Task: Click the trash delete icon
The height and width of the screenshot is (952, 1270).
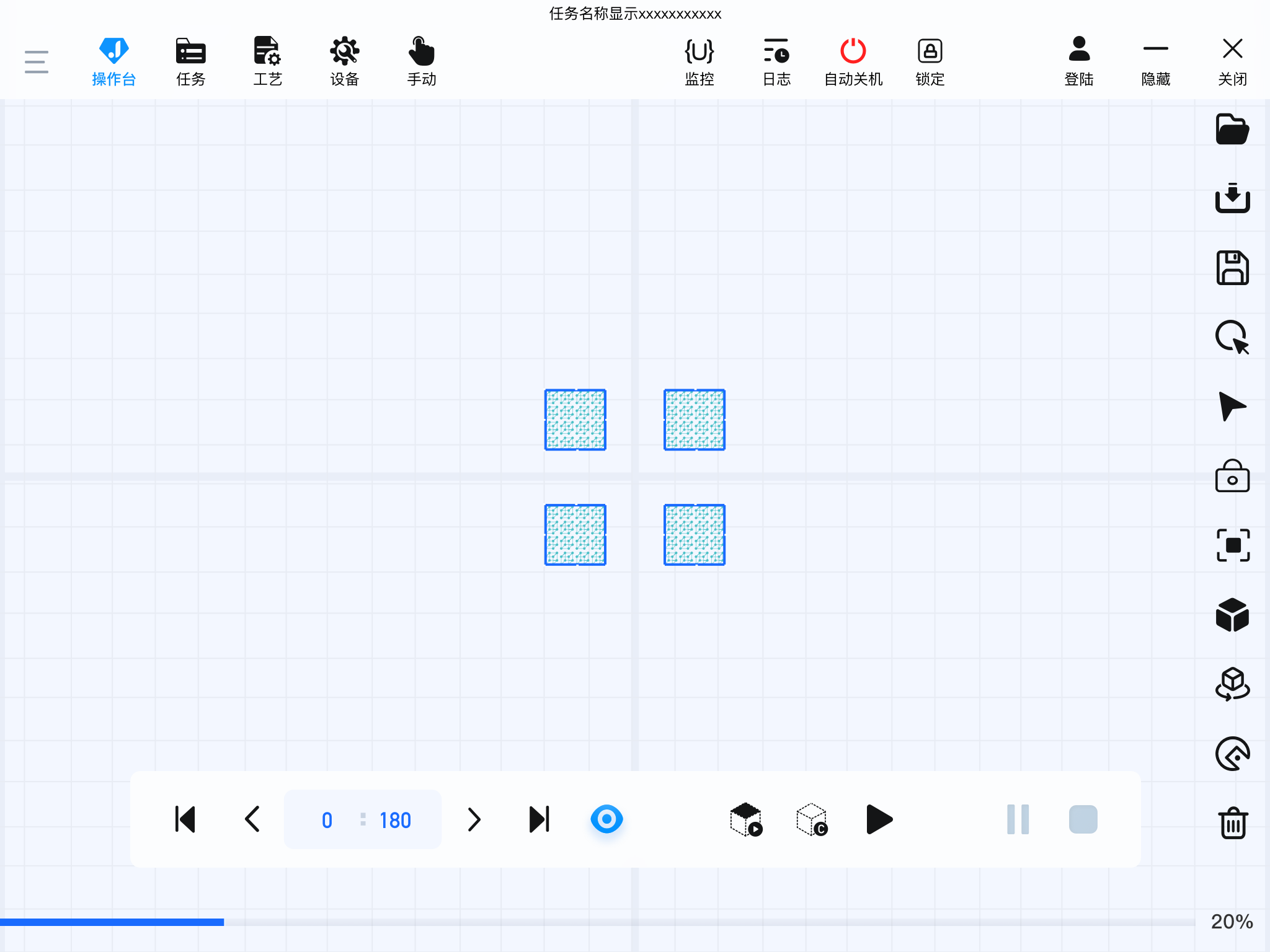Action: coord(1232,823)
